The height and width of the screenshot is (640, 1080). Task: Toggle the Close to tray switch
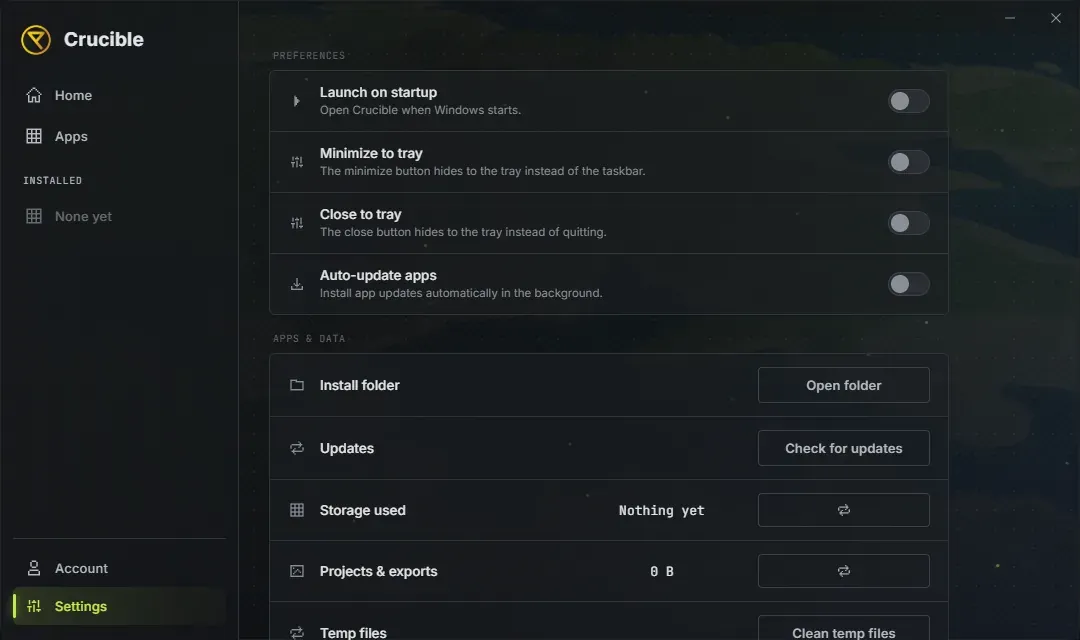pos(908,223)
